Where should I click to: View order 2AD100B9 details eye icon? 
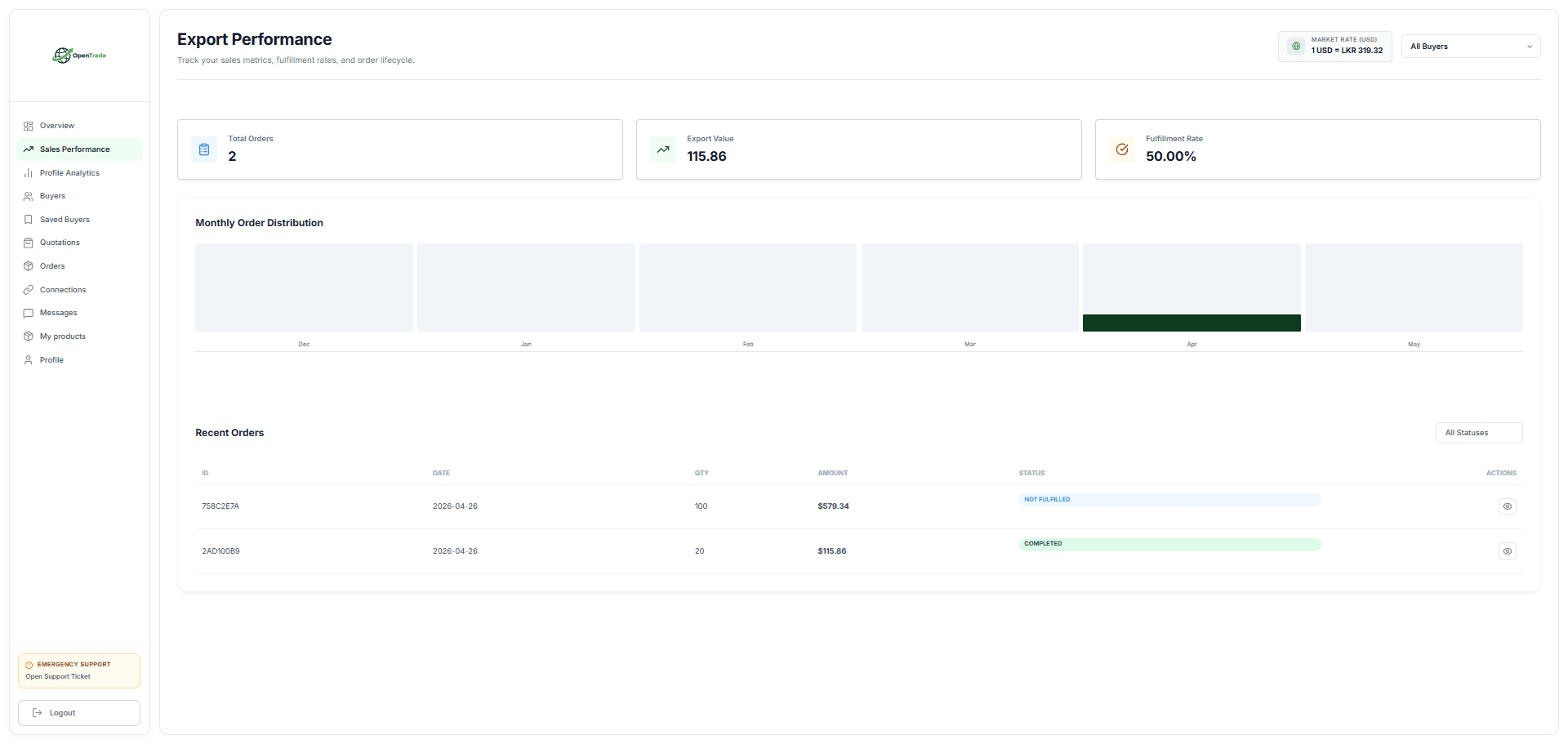(x=1508, y=551)
